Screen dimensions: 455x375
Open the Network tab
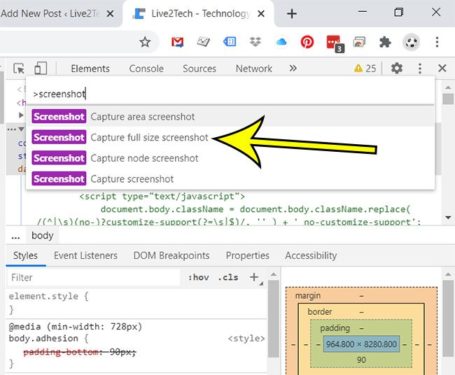coord(254,68)
